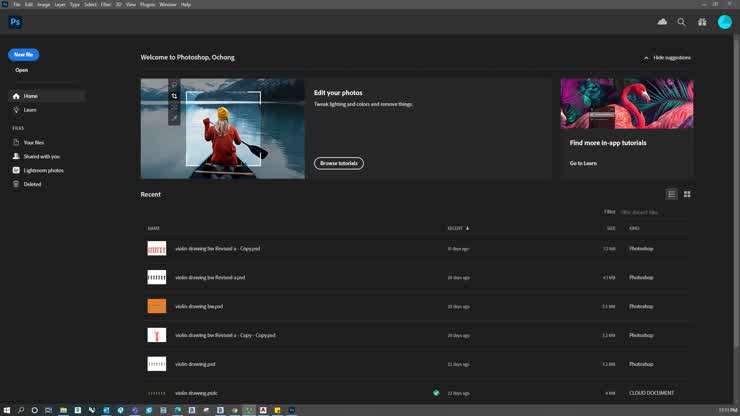Click the Lightroom photos icon

pos(16,170)
